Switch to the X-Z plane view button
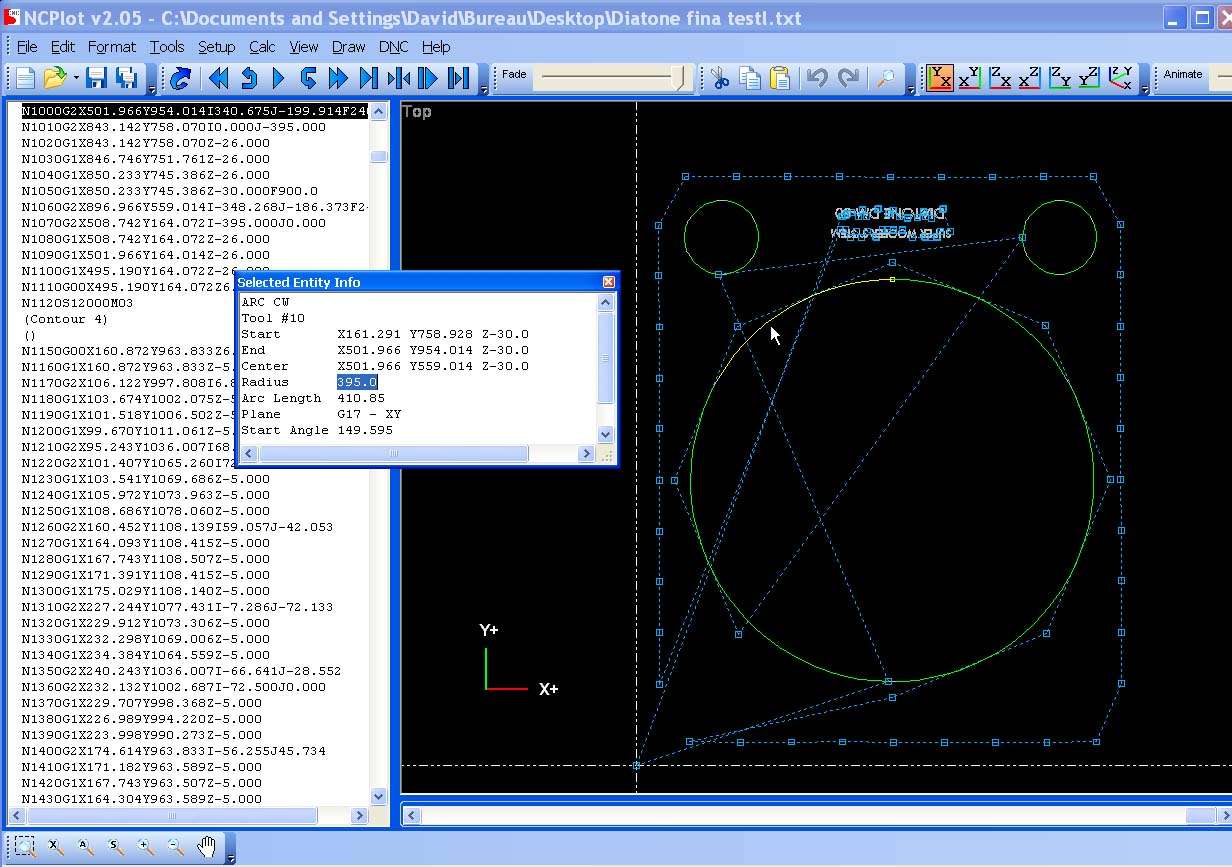Screen dimensions: 1232x867 [1030, 78]
